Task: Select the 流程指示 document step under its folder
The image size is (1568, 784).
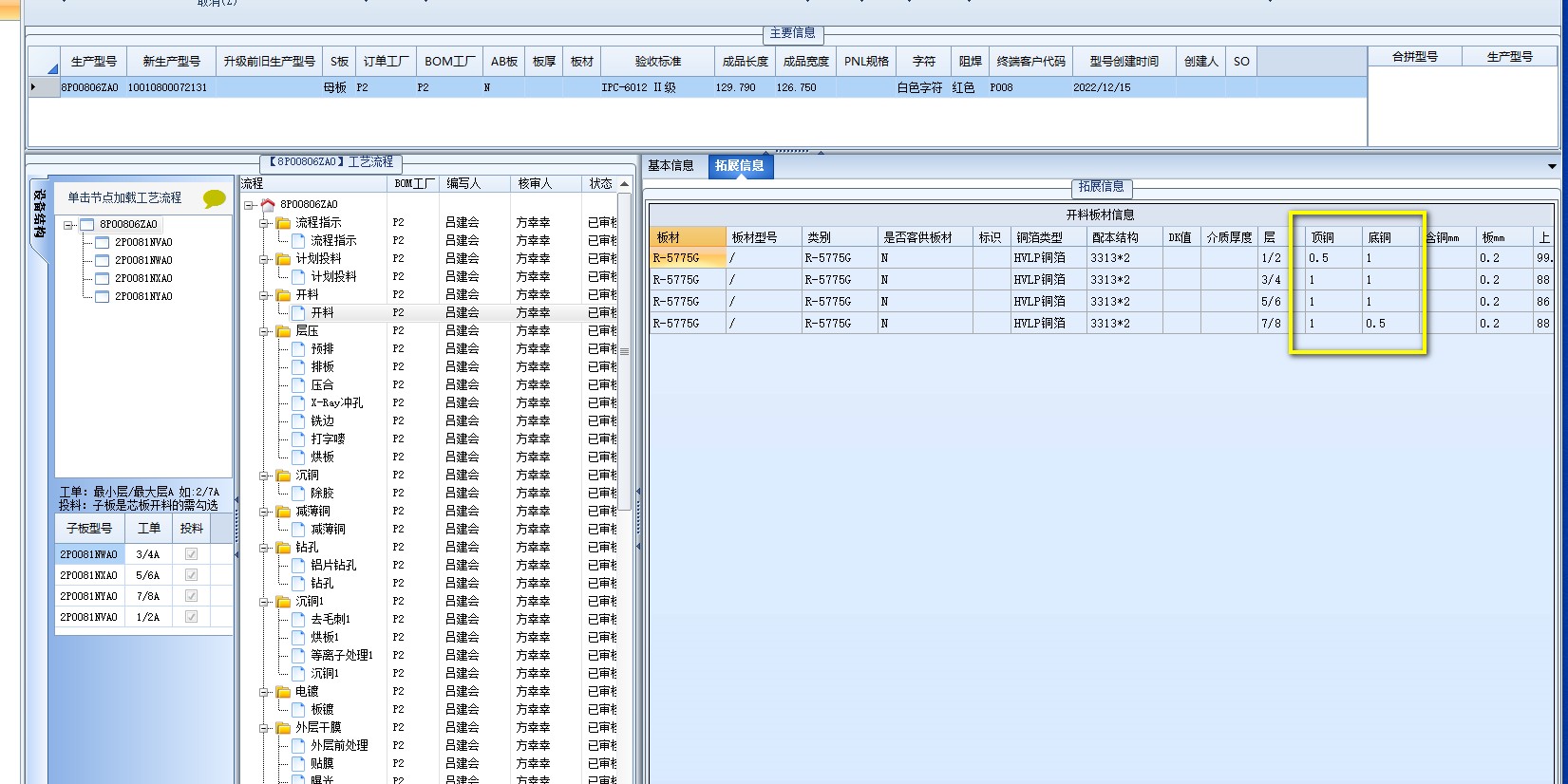Action: click(333, 240)
